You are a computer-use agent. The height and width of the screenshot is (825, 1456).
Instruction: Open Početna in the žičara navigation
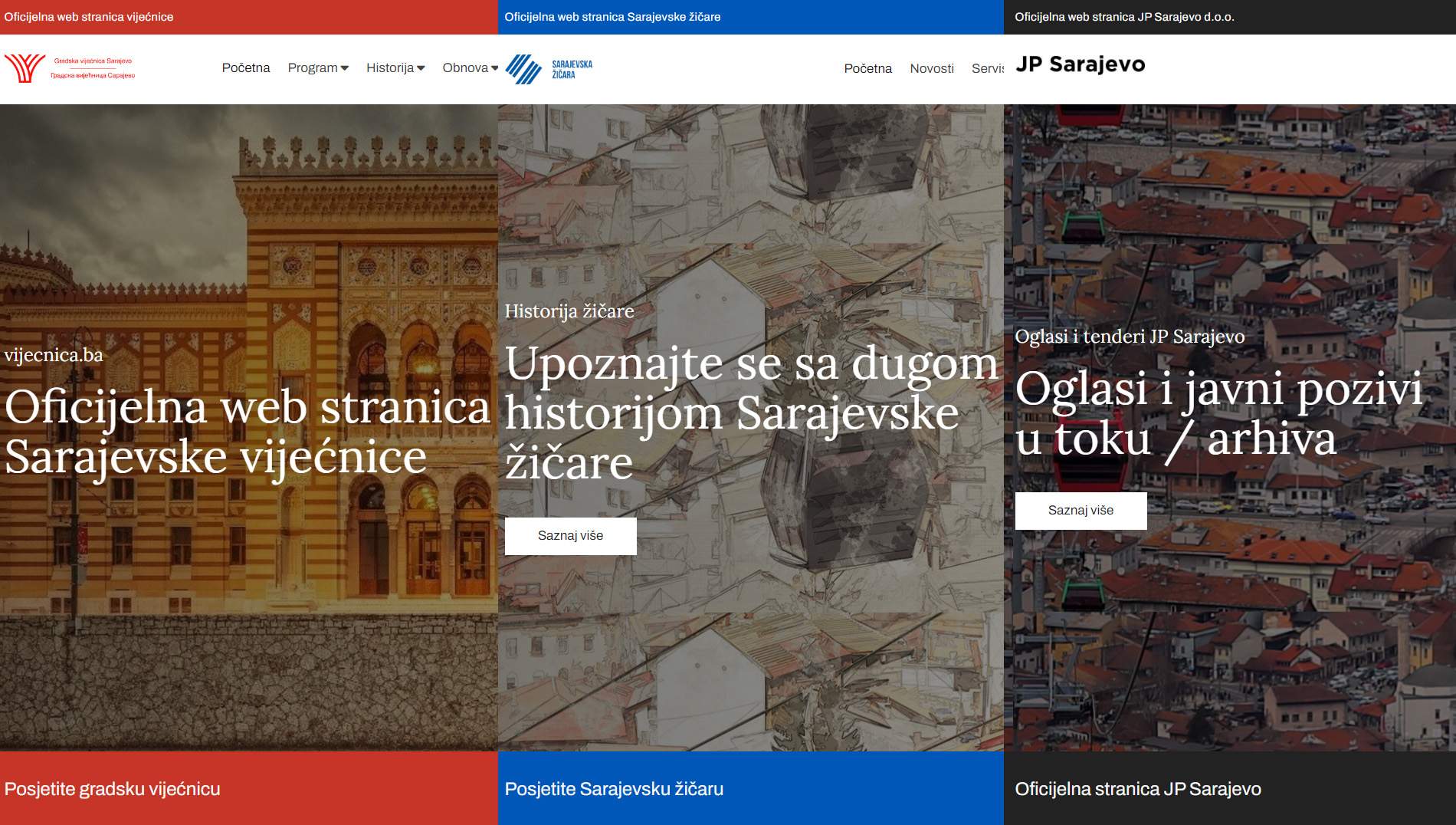point(867,68)
